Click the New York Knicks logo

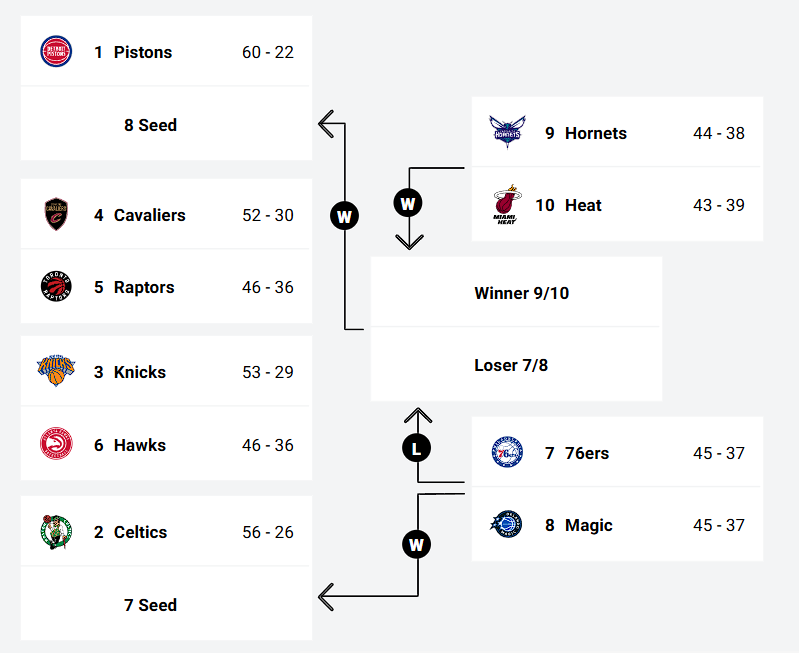(x=56, y=371)
